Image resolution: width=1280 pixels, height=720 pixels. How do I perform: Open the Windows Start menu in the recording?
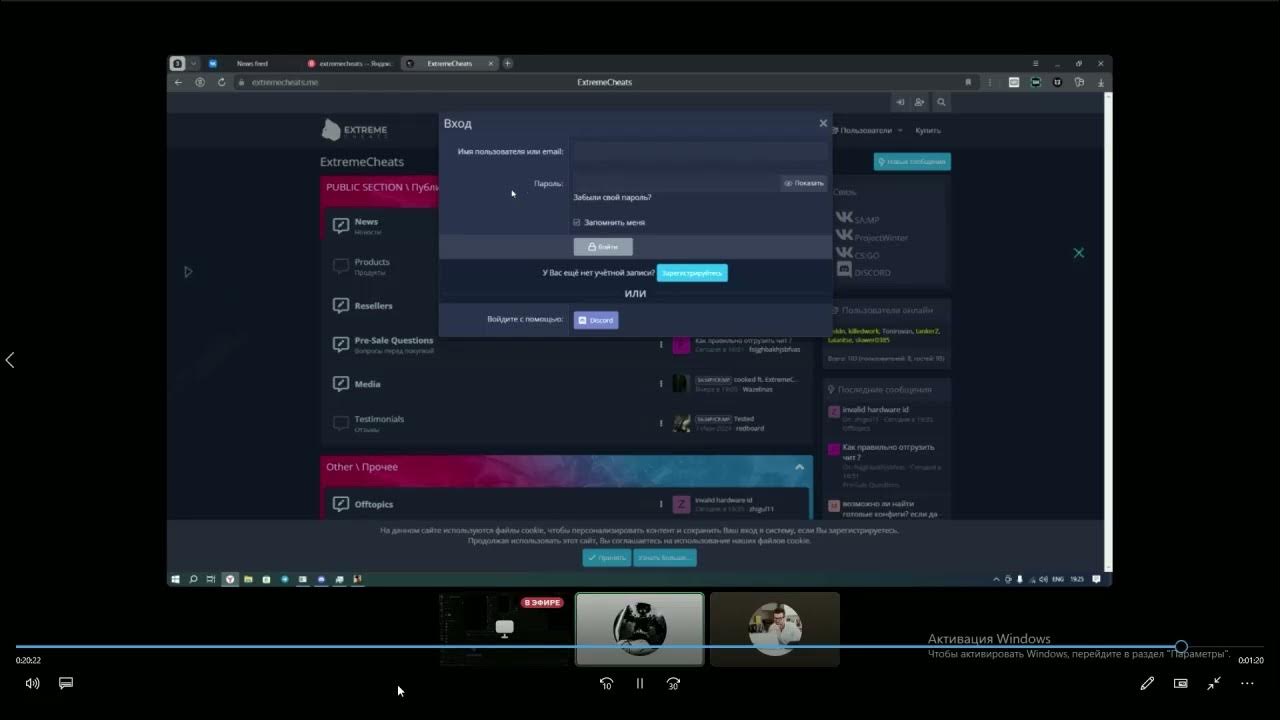176,579
